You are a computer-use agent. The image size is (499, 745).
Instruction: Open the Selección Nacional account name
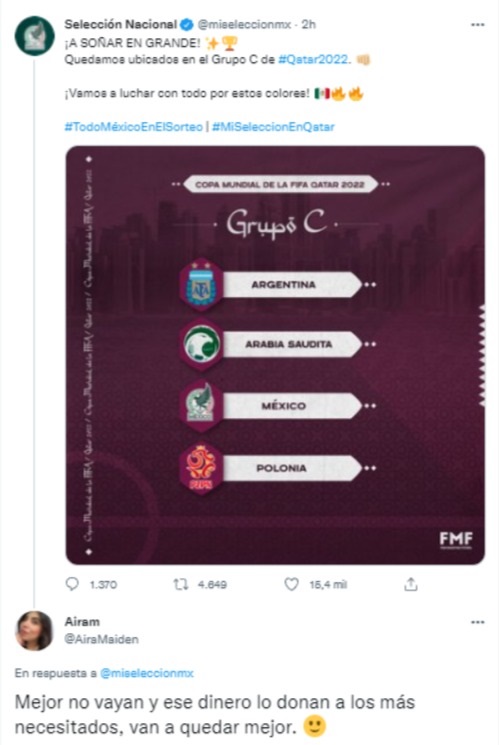point(121,24)
